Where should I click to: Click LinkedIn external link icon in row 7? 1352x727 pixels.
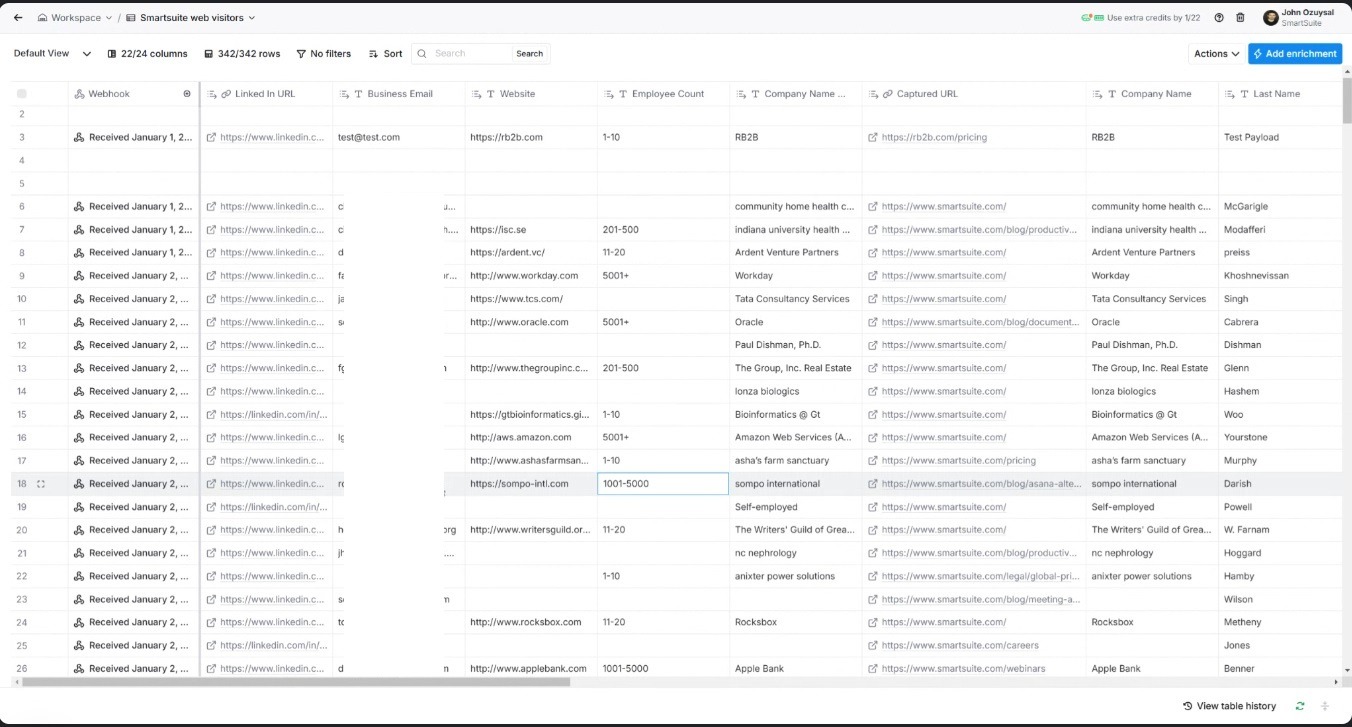211,230
